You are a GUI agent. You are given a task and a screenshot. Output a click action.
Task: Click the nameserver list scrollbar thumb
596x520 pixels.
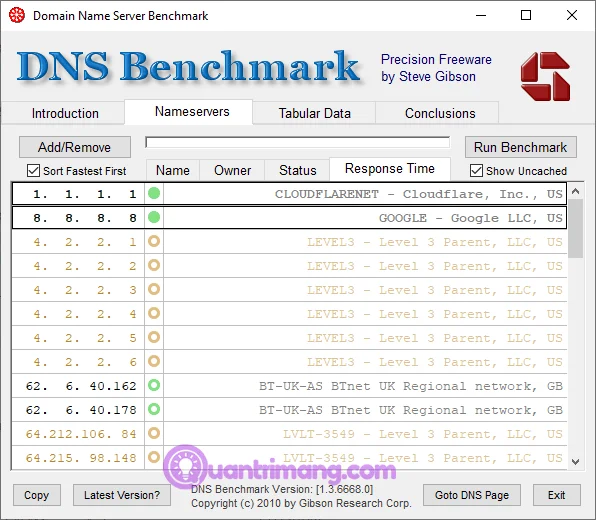click(575, 228)
